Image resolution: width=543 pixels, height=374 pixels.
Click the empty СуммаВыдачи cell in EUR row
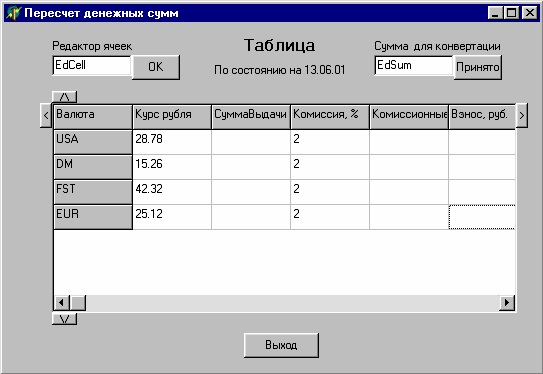251,217
